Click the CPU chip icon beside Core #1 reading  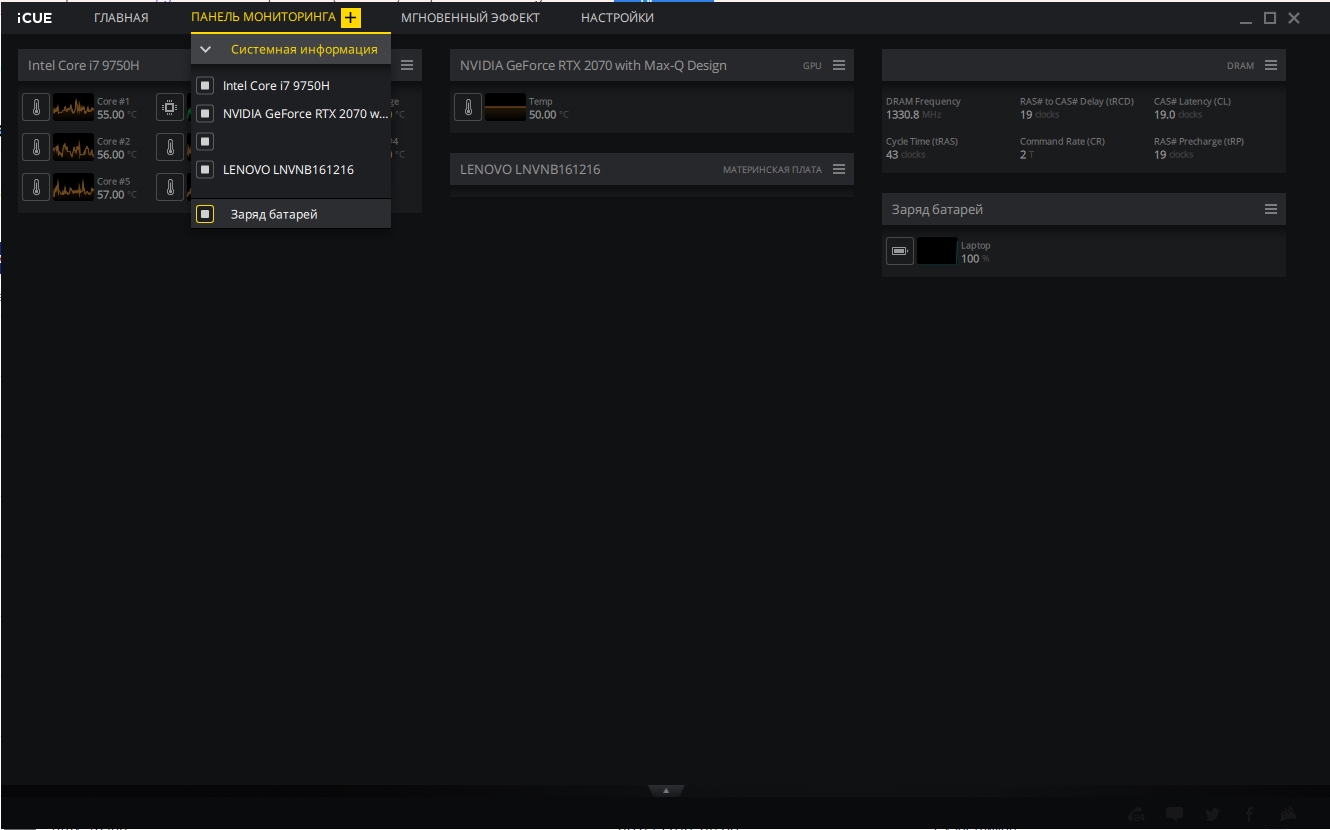(170, 107)
